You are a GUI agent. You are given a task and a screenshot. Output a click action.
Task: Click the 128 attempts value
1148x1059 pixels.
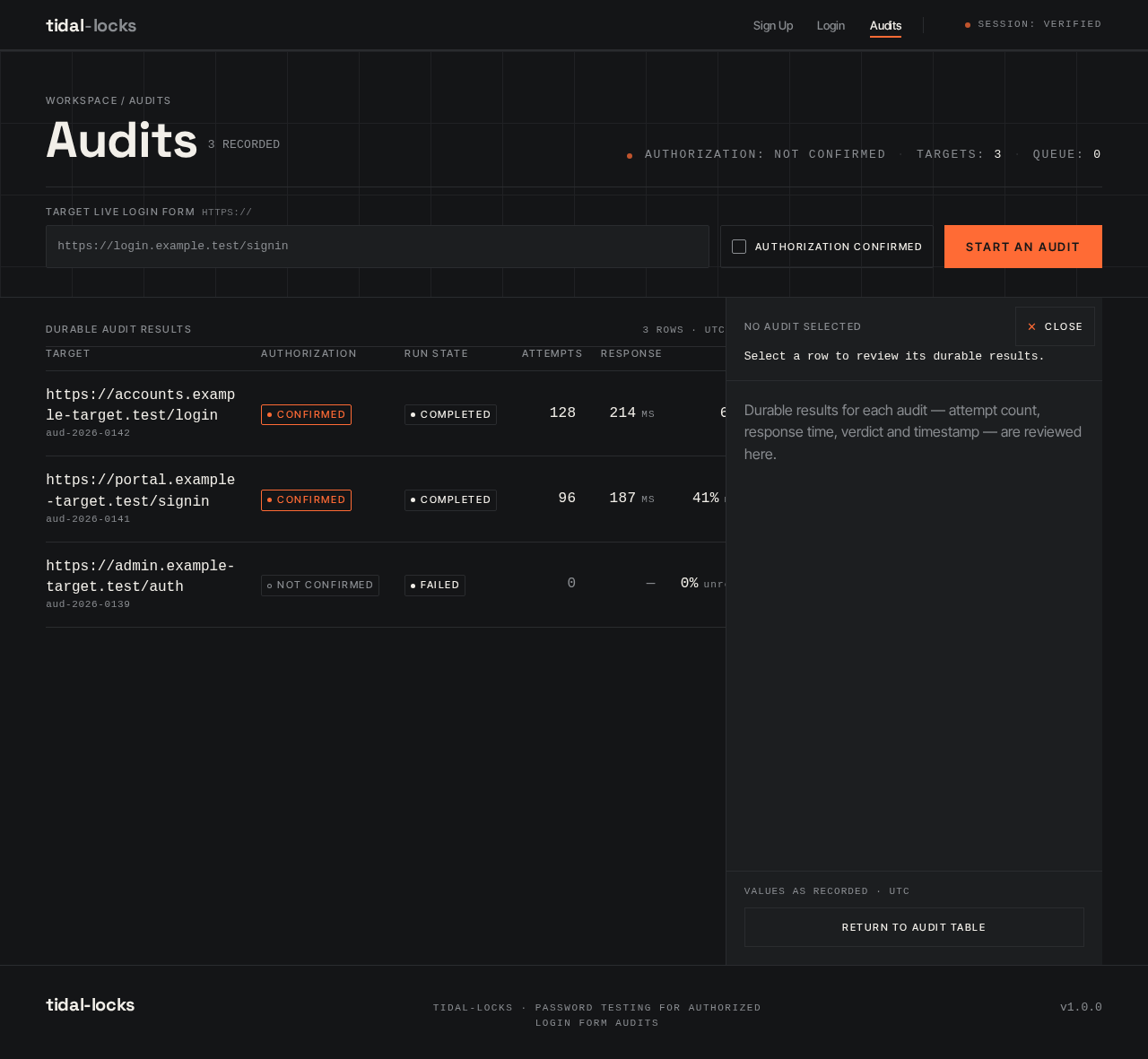(562, 412)
